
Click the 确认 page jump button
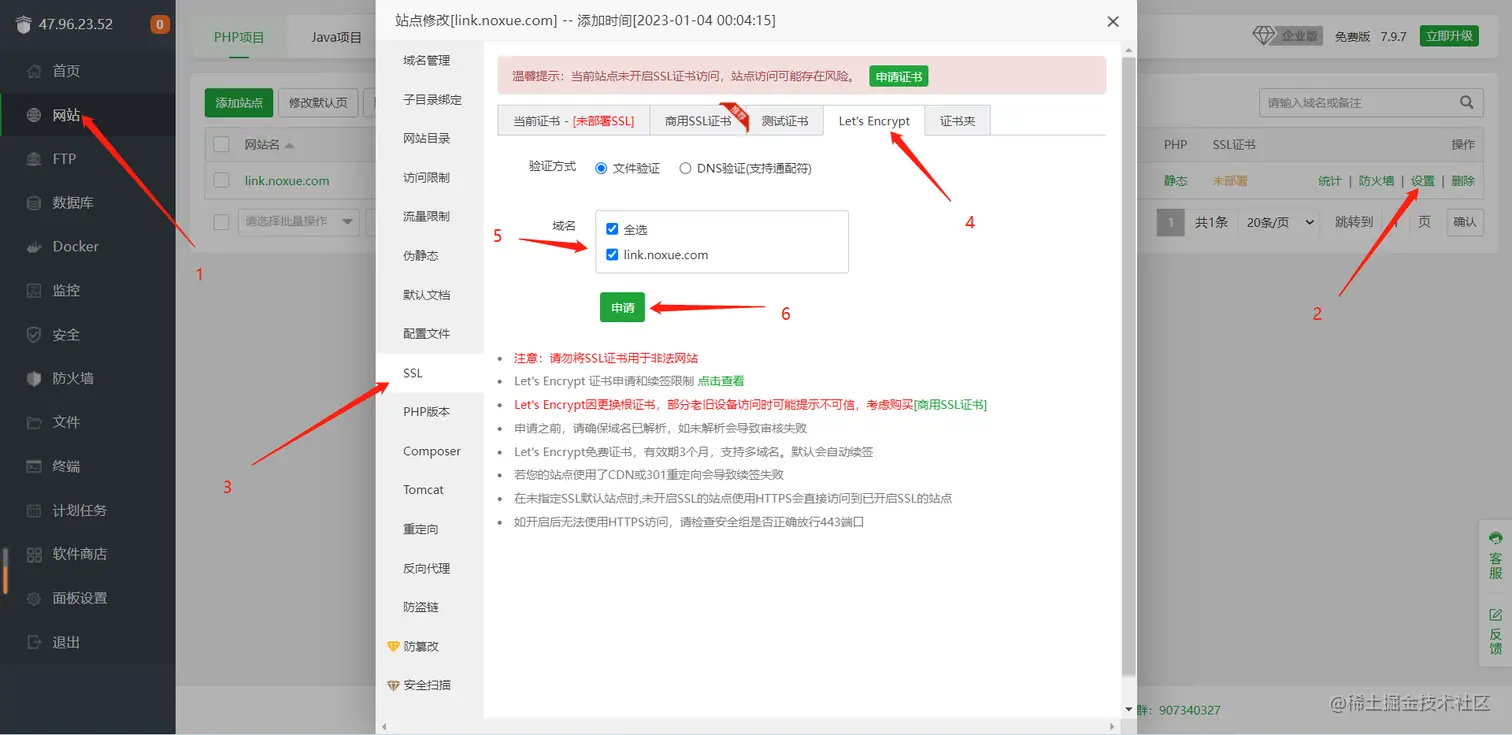[x=1464, y=222]
